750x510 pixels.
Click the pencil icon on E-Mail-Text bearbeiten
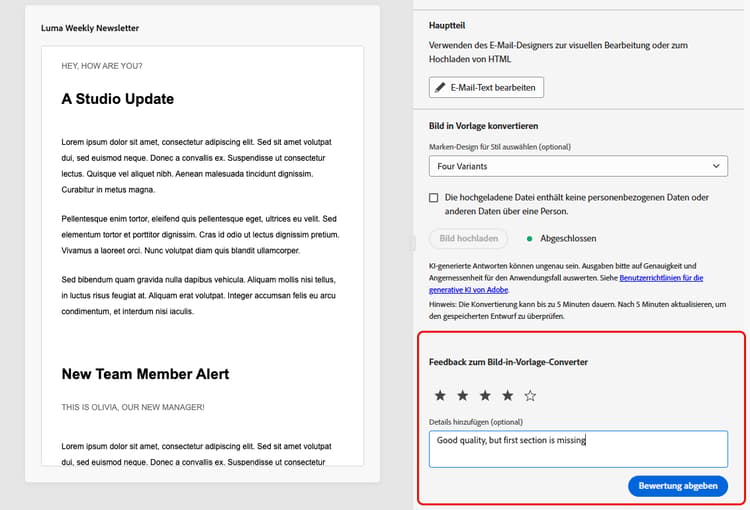pos(440,88)
